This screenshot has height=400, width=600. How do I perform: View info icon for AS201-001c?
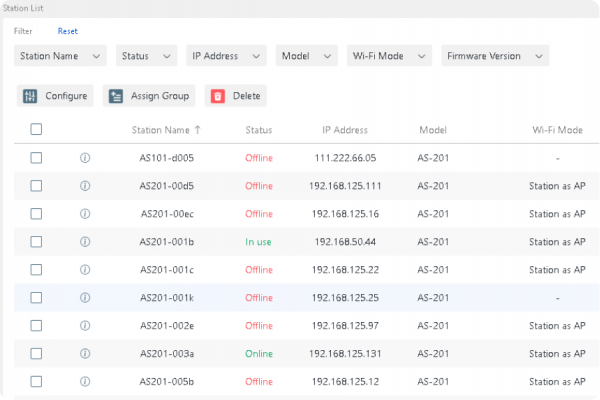85,270
